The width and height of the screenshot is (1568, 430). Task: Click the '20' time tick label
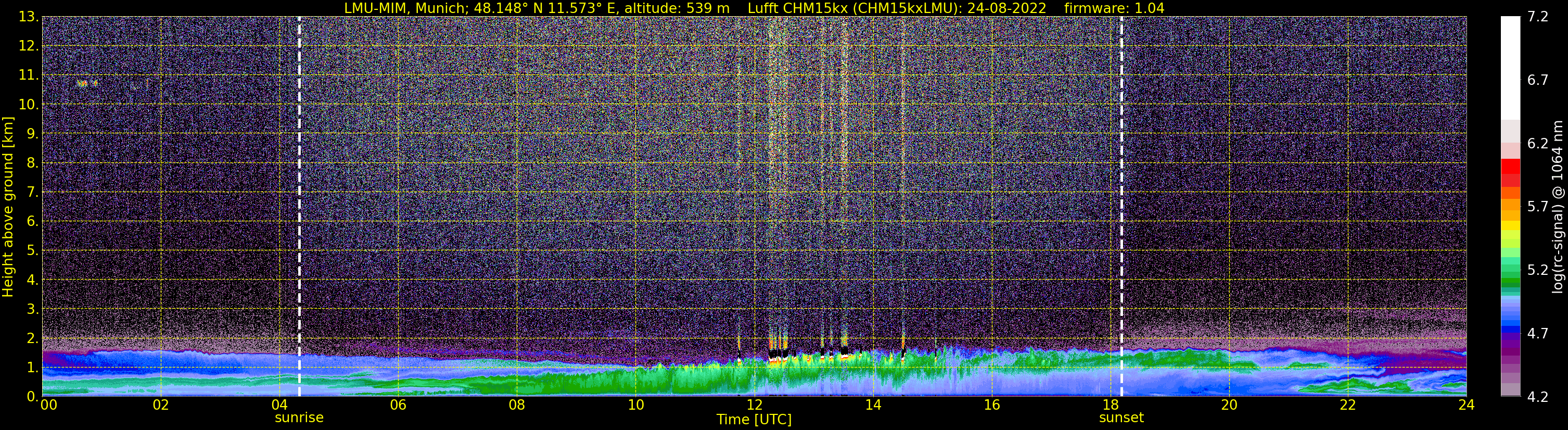(1229, 405)
